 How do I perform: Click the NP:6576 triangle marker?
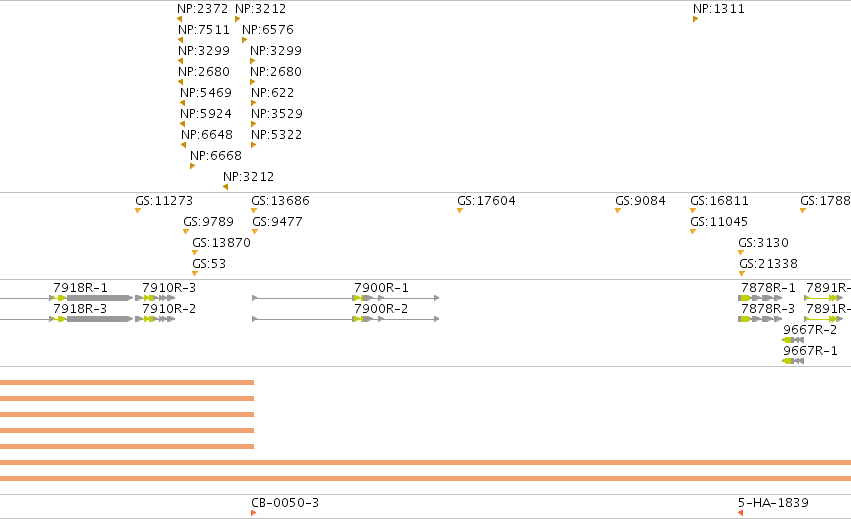244,40
